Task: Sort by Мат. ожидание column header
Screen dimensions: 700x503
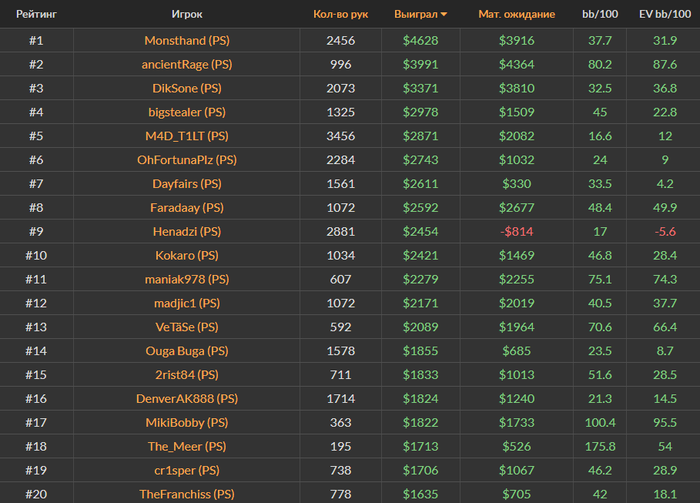Action: tap(517, 14)
